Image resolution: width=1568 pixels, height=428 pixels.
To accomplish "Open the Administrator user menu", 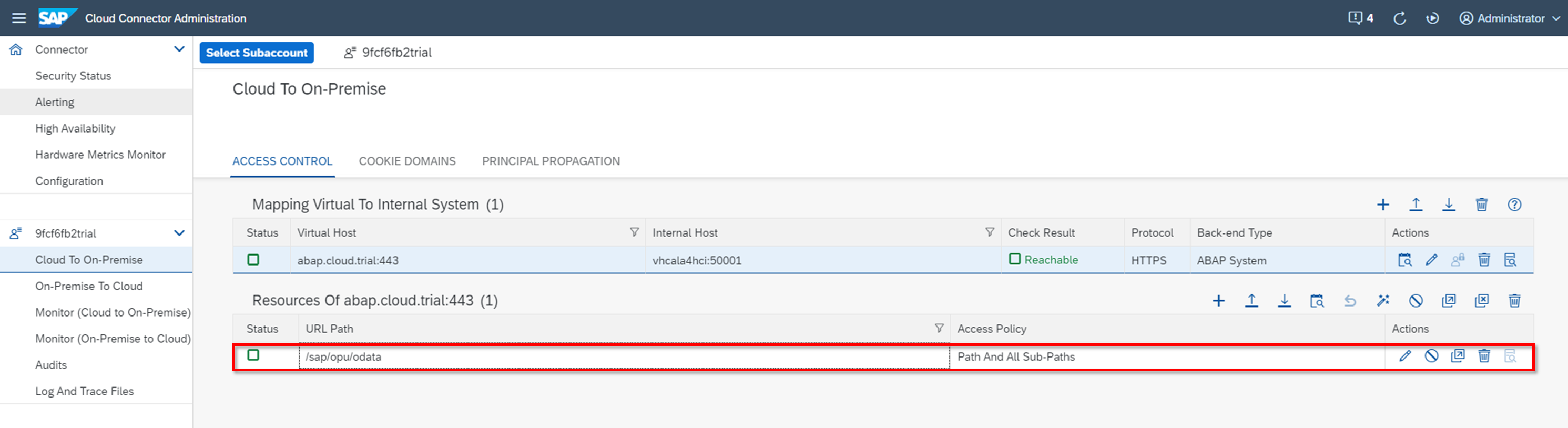I will 1510,18.
